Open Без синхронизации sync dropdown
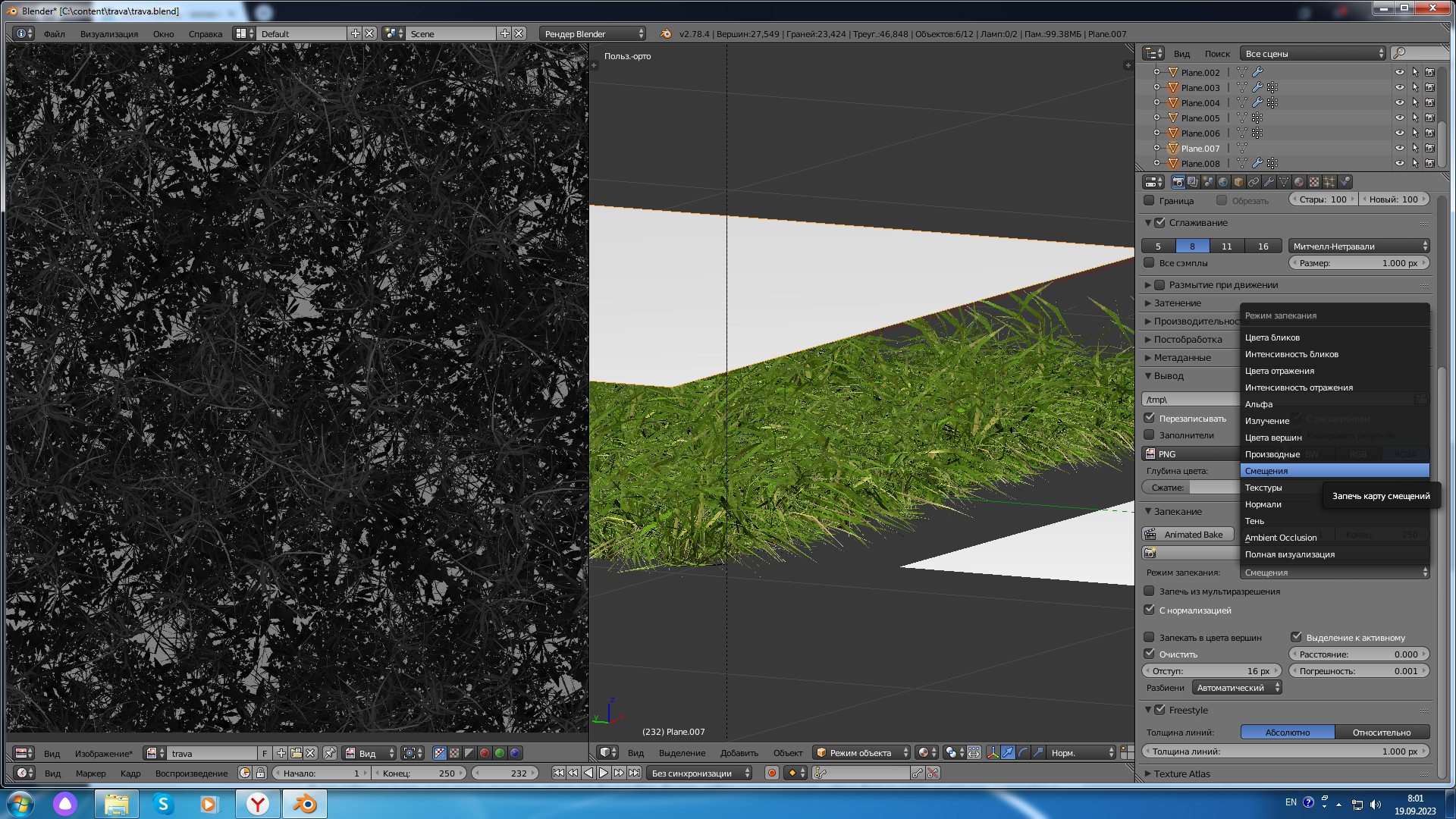This screenshot has height=819, width=1456. (698, 773)
